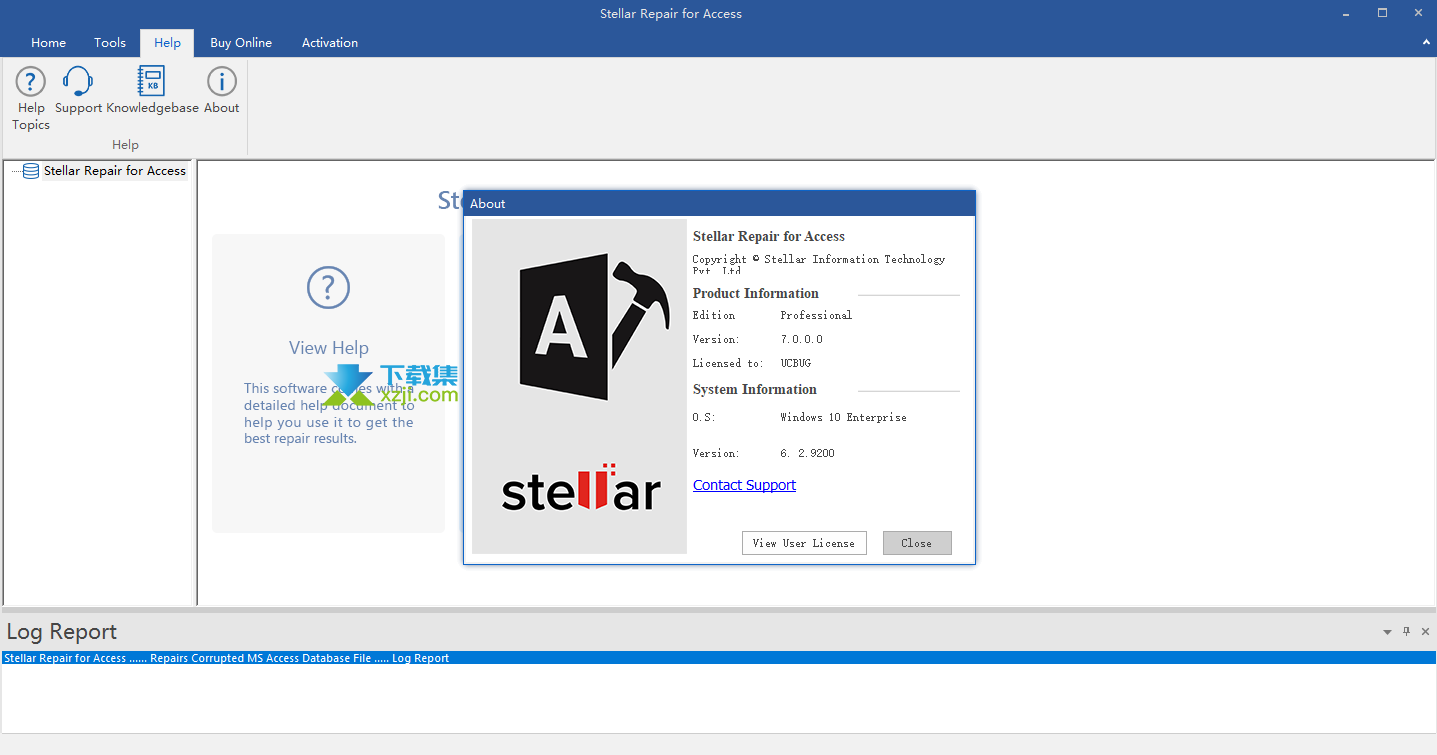
Task: Click the View User License button
Action: (x=804, y=543)
